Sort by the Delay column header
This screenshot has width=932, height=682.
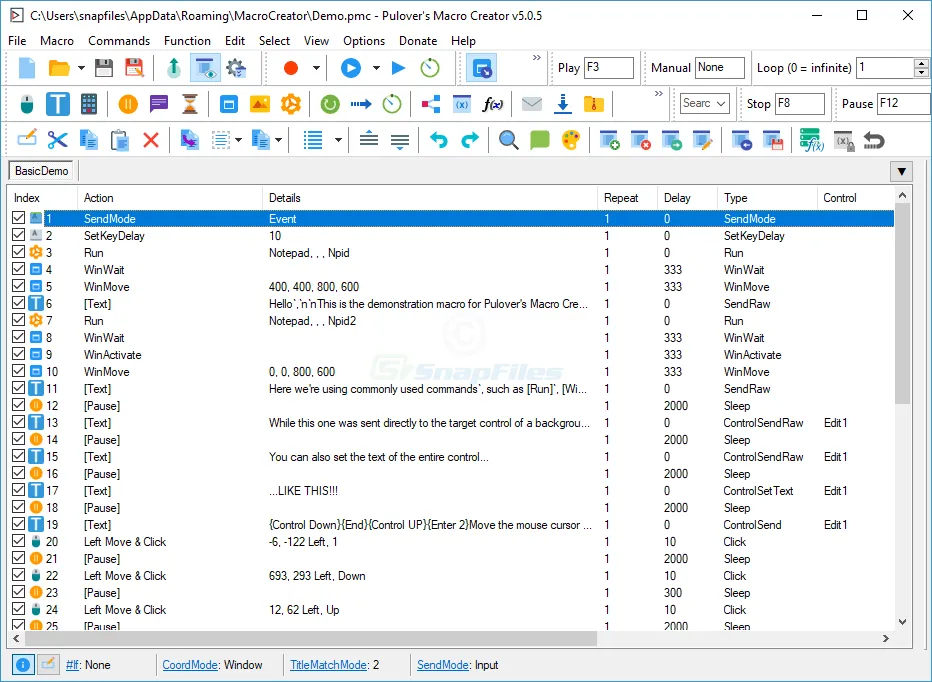coord(688,197)
